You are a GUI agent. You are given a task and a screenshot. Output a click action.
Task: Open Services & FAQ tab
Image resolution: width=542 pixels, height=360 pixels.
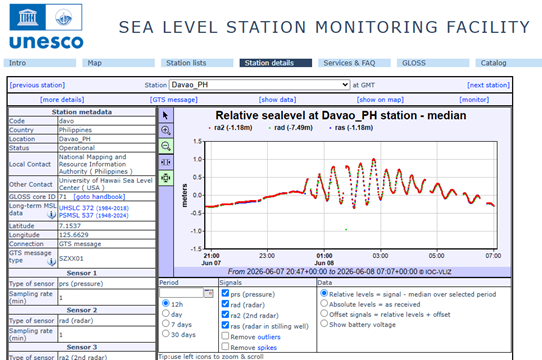point(354,63)
